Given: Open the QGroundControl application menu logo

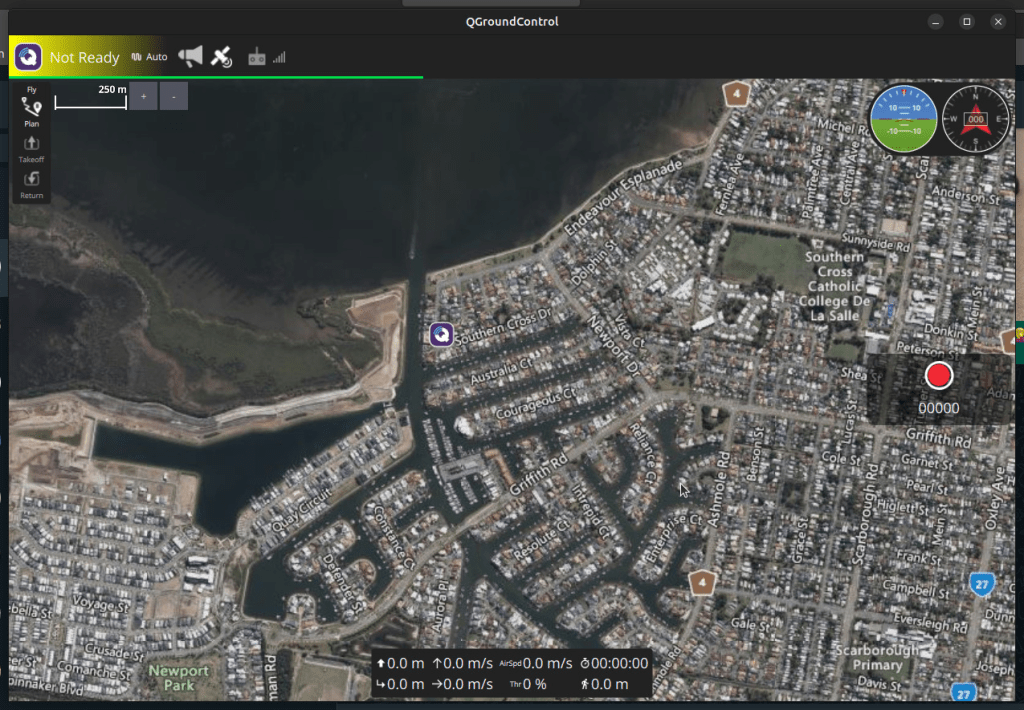Looking at the screenshot, I should tap(29, 56).
